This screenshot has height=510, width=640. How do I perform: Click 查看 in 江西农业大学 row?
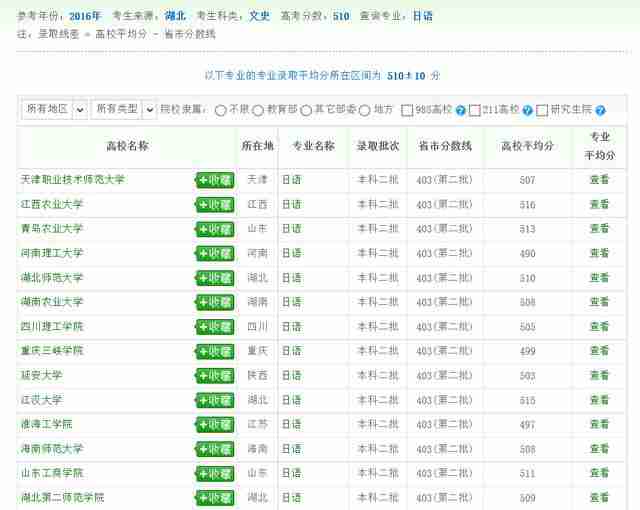point(599,204)
